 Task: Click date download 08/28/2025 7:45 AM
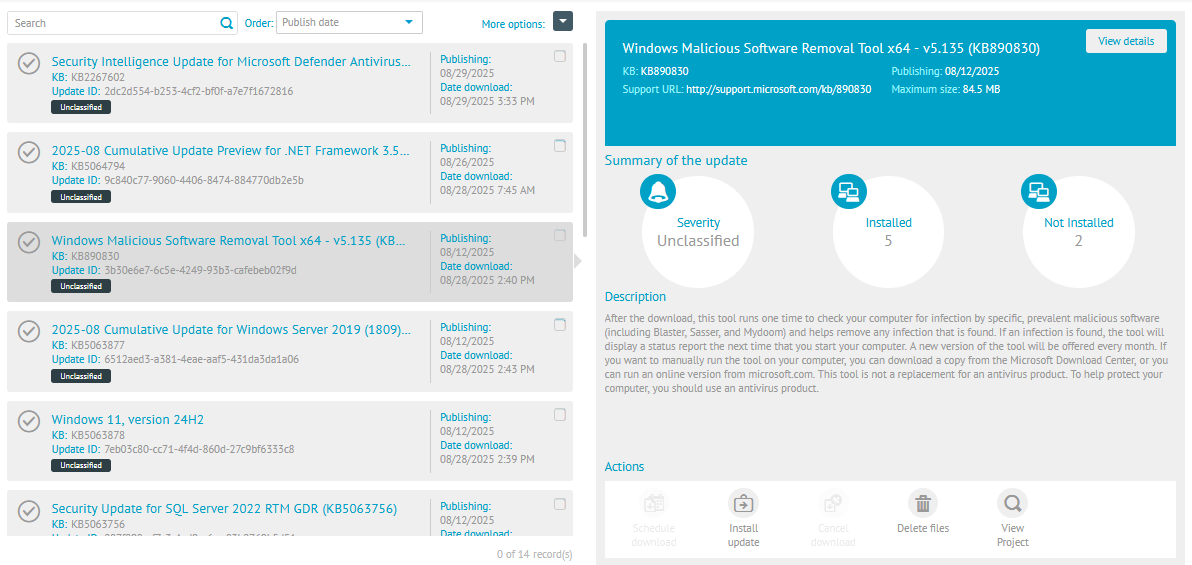pos(487,190)
